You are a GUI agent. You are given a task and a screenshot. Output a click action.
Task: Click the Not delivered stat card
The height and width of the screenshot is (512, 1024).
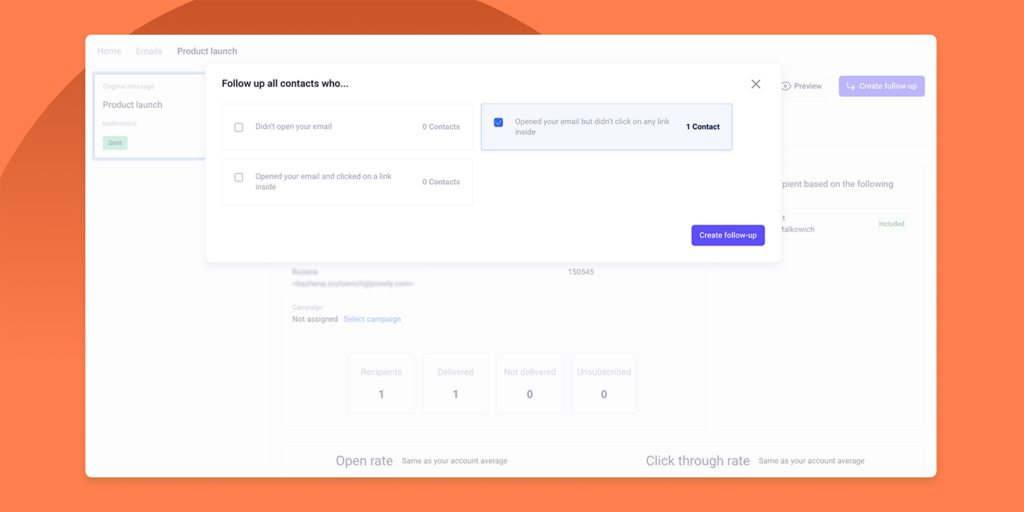529,383
